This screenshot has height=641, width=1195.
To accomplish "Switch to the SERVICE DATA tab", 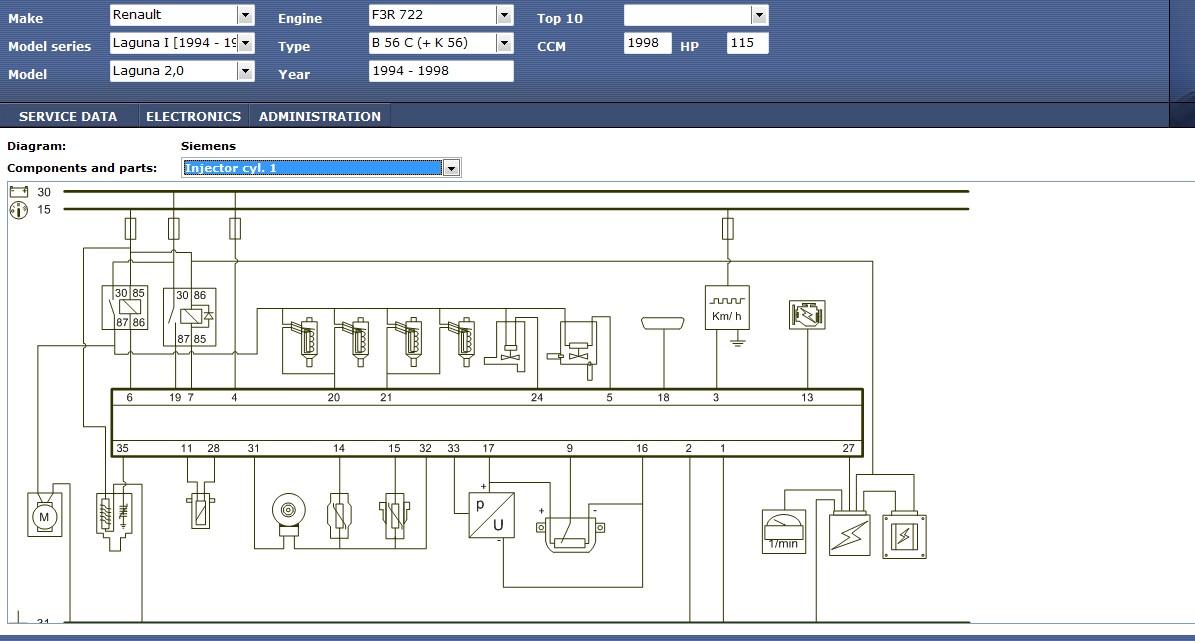I will [68, 116].
